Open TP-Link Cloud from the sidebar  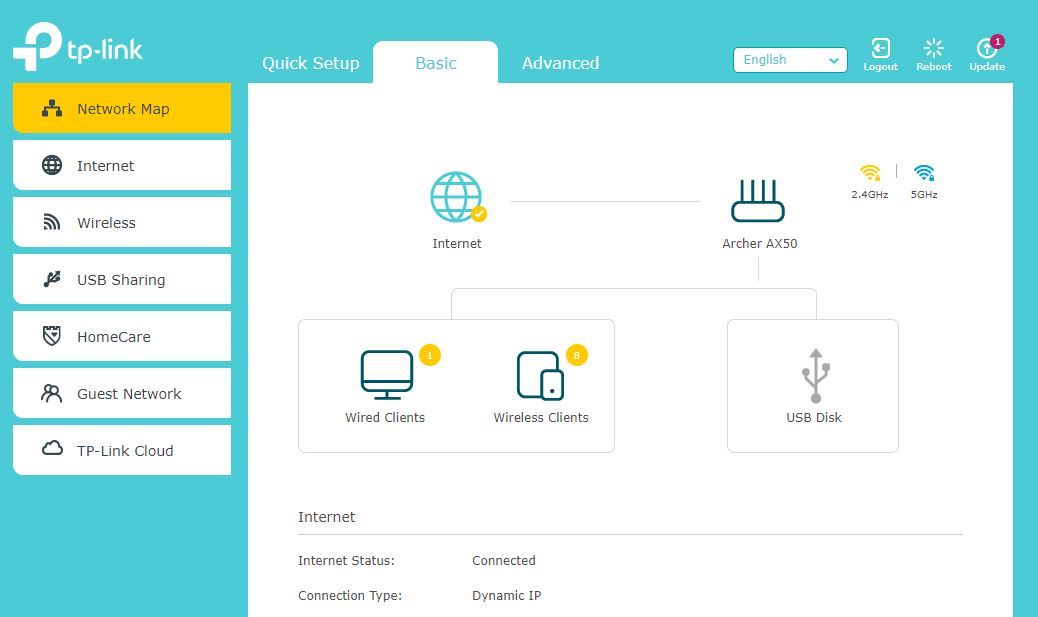[x=120, y=450]
